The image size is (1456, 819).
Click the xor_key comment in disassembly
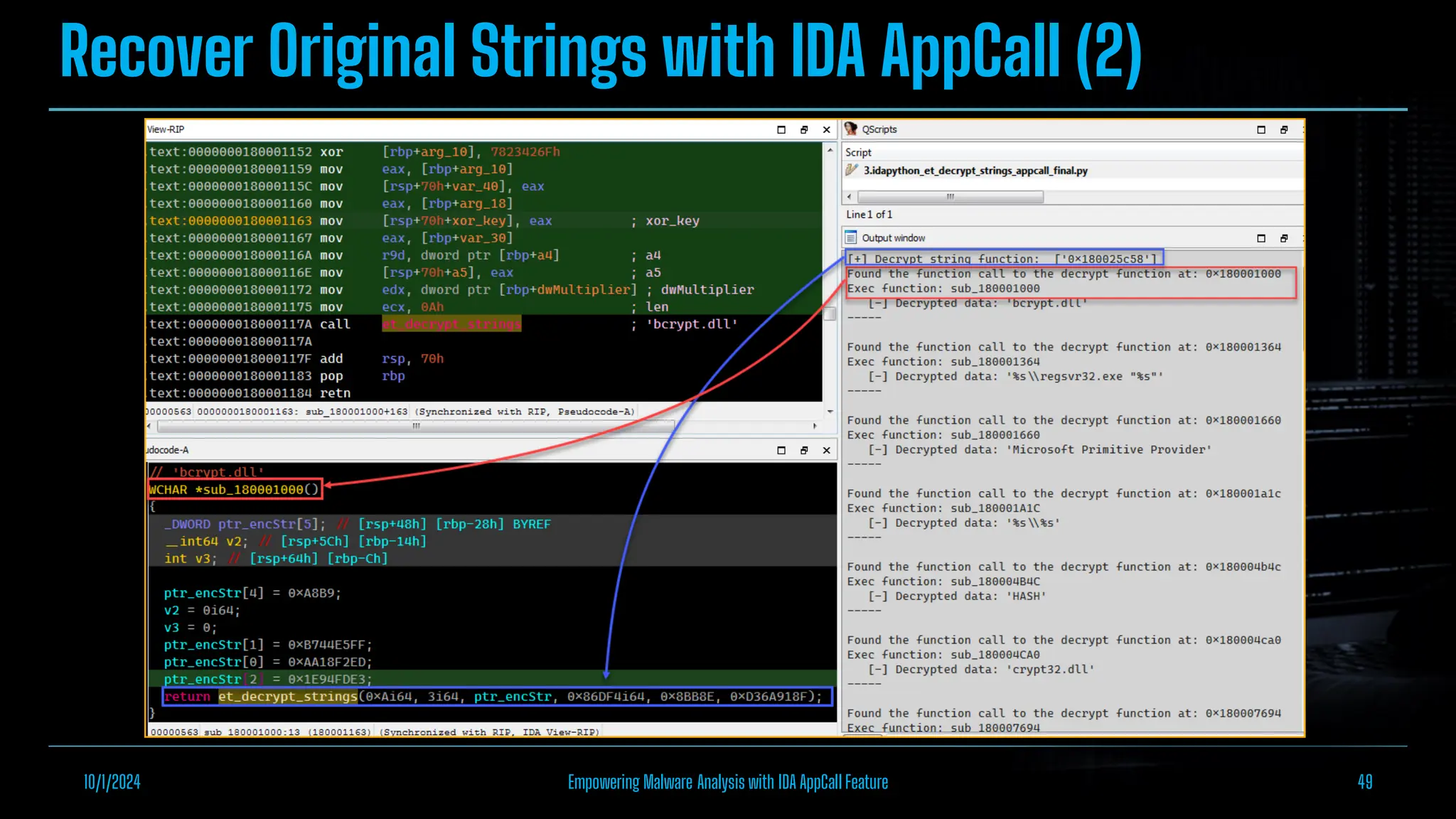[673, 221]
